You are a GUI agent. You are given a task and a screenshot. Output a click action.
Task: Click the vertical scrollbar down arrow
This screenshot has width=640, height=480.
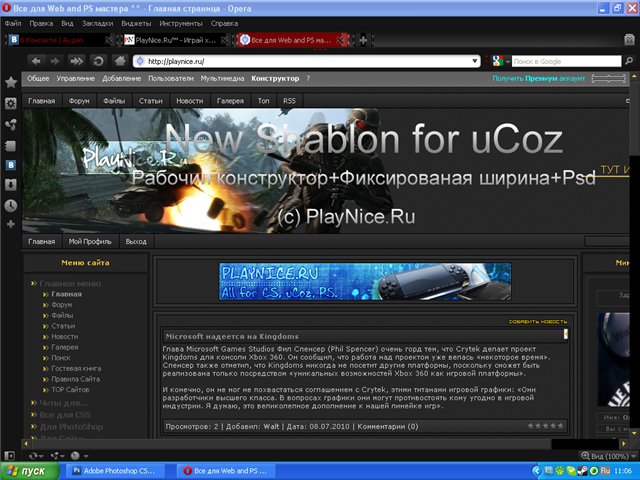tap(634, 433)
